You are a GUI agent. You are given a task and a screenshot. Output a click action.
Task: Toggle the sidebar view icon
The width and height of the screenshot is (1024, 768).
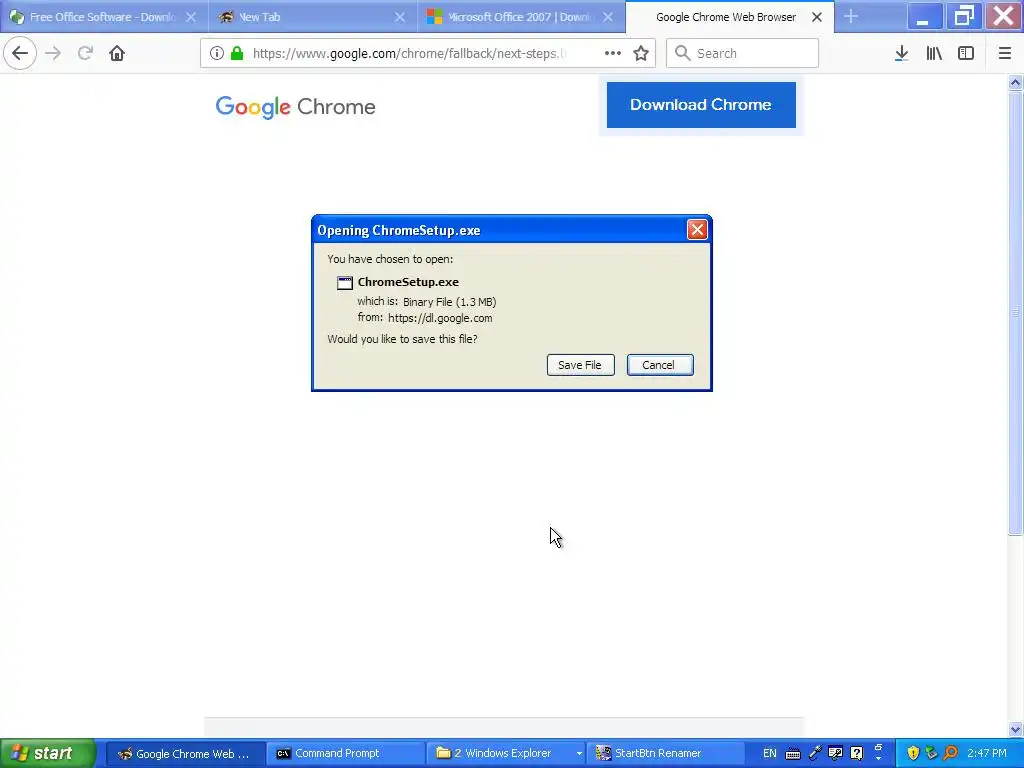pyautogui.click(x=966, y=53)
